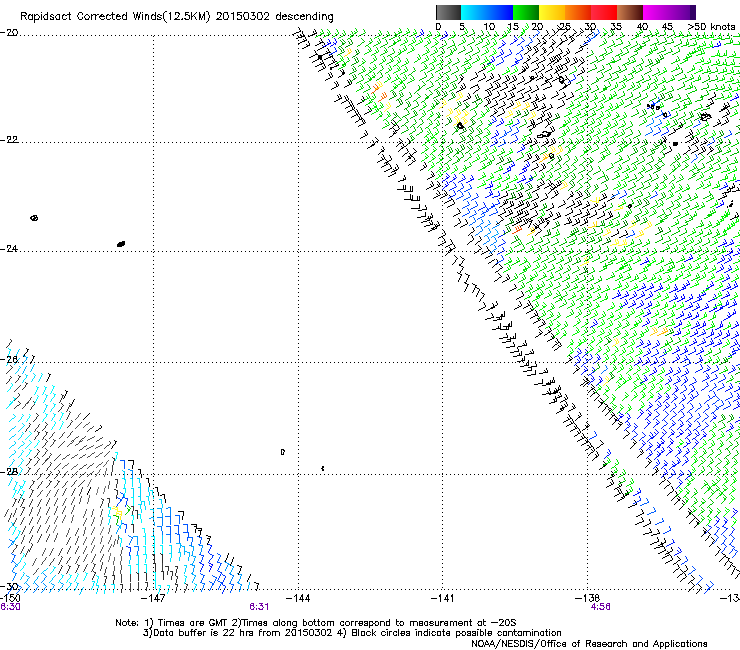This screenshot has width=740, height=650.
Task: Click the latitude label '-22' on the left axis
Action: (9, 140)
